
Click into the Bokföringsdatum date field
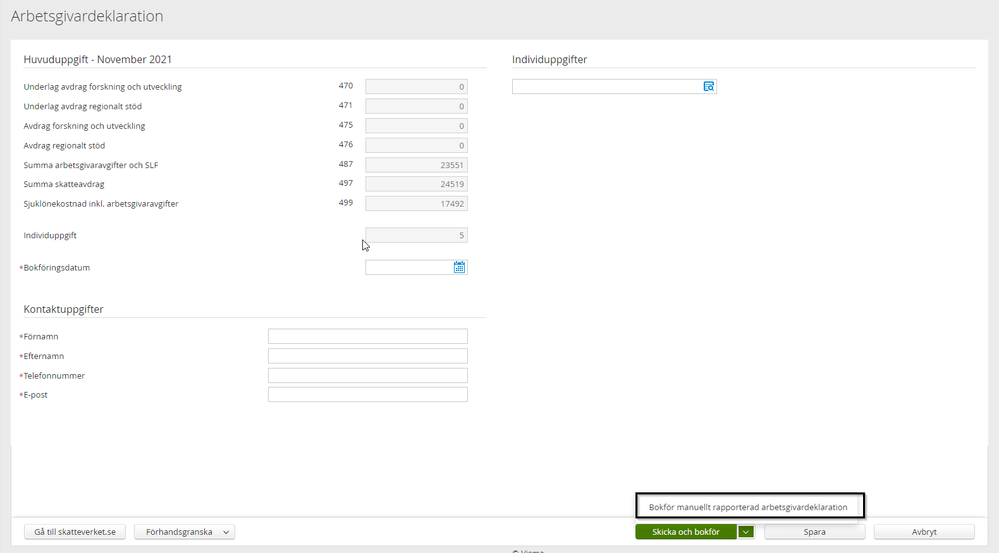click(409, 267)
